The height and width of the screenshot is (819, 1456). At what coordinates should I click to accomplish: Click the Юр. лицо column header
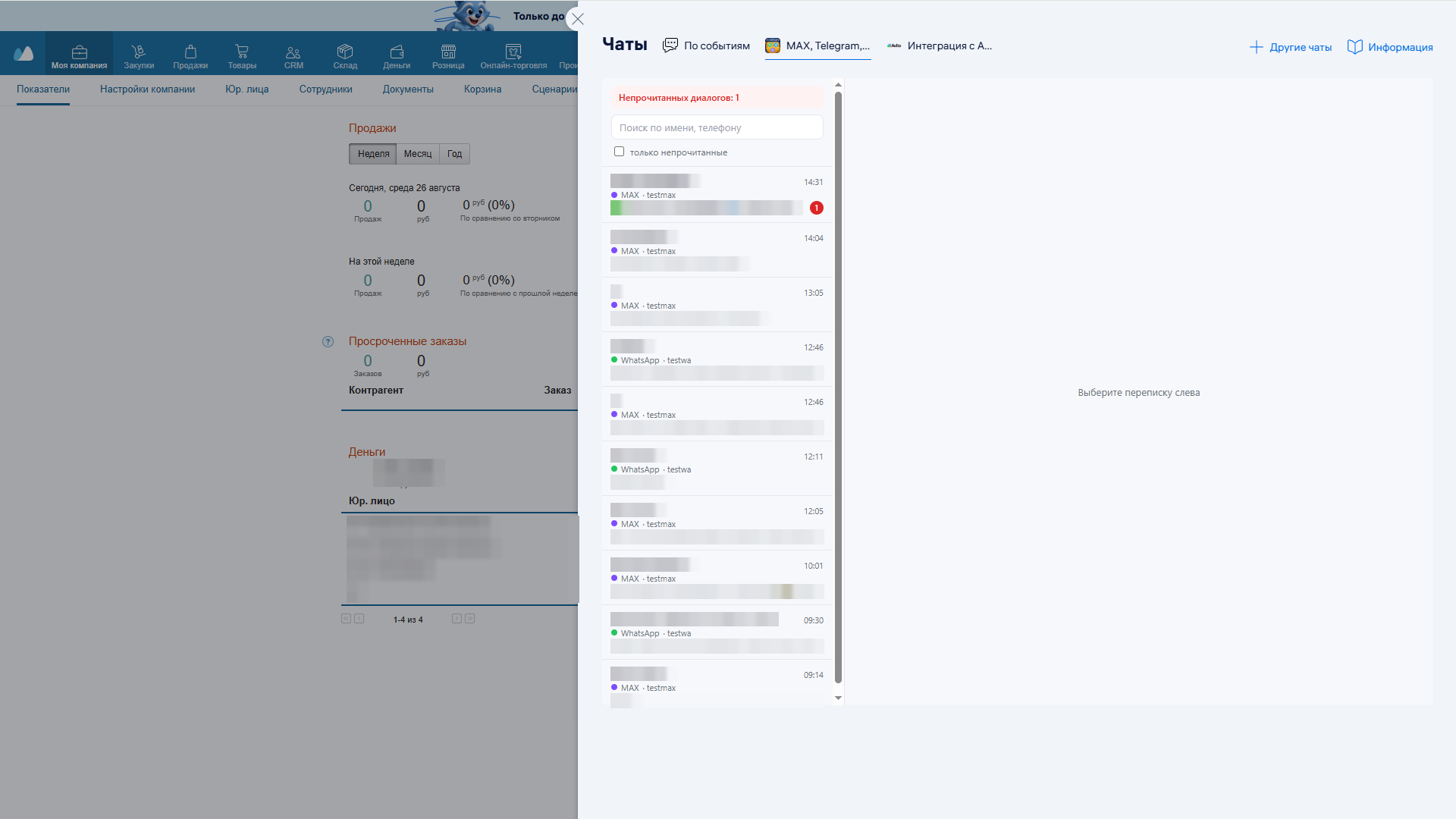(372, 501)
